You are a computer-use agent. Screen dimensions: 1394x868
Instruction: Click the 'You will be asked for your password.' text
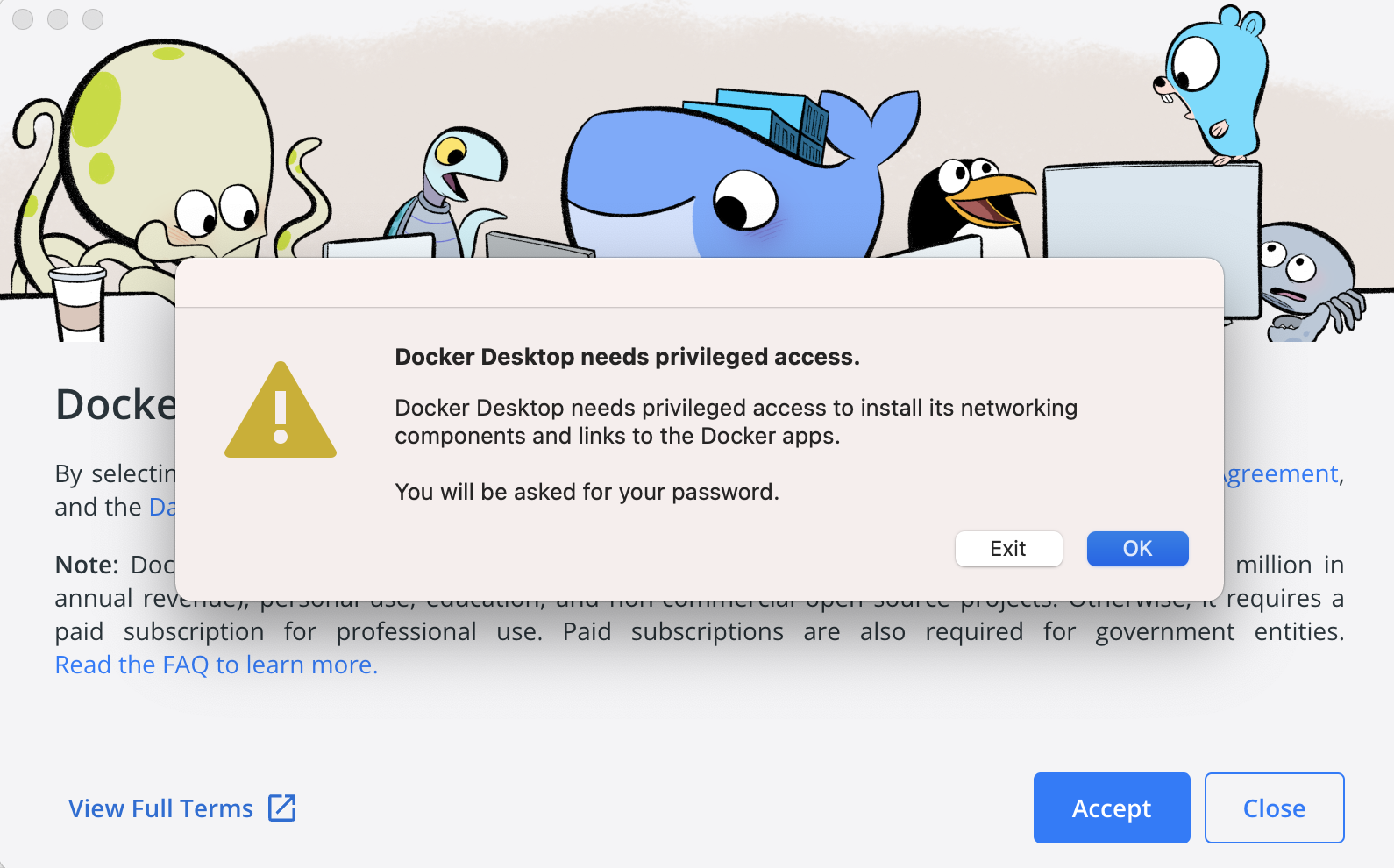587,492
